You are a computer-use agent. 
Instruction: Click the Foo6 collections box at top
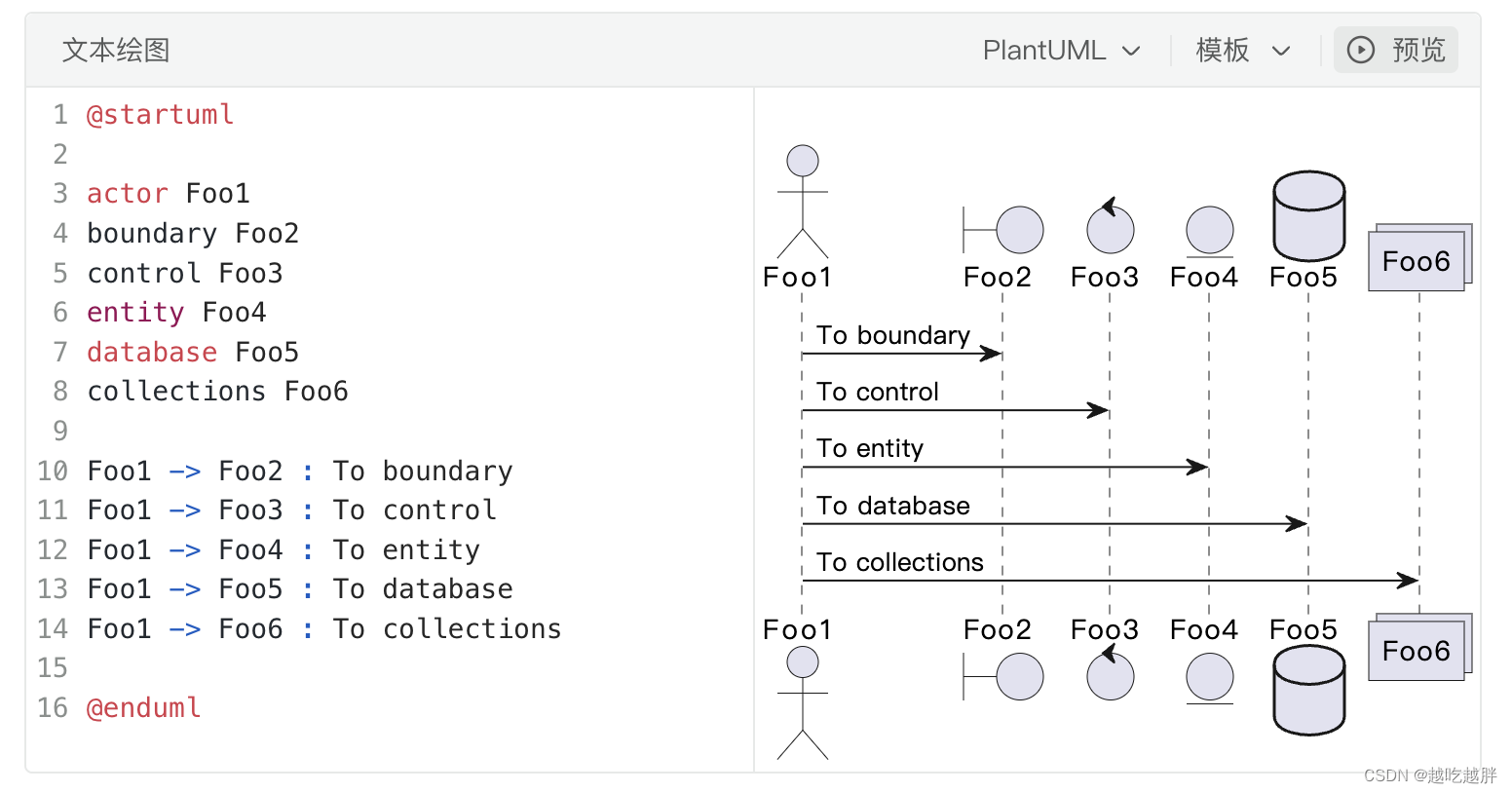(1417, 260)
